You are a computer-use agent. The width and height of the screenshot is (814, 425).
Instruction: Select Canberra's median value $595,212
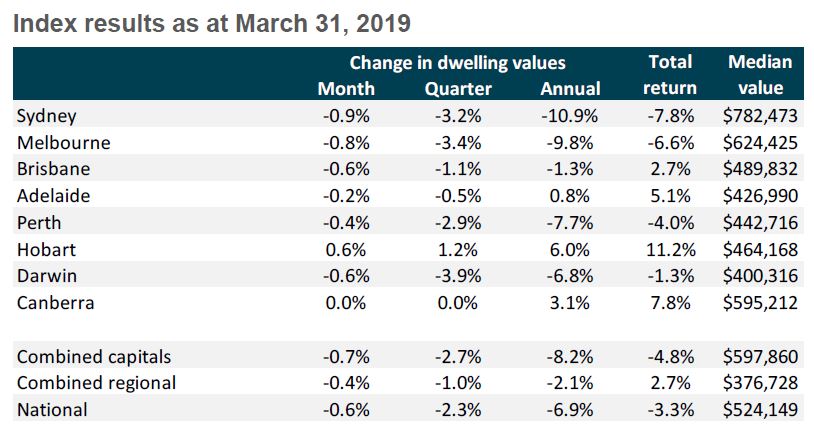pyautogui.click(x=760, y=302)
